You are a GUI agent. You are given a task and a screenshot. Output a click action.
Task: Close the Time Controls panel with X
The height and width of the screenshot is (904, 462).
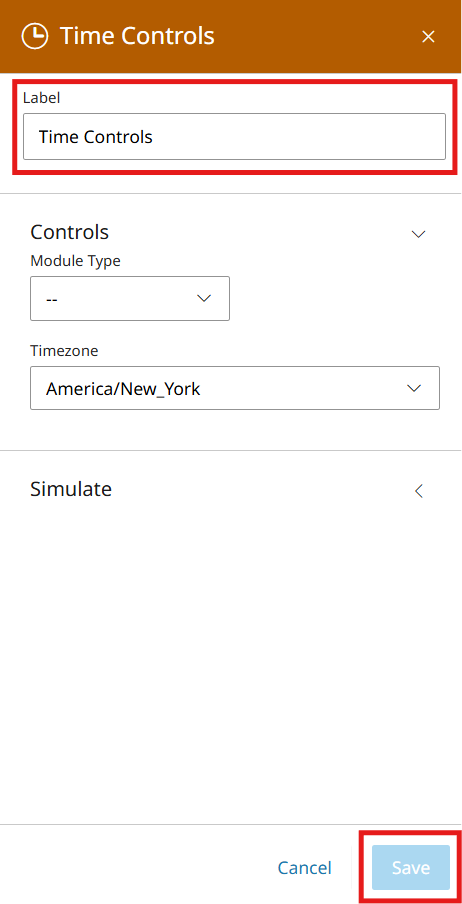tap(428, 37)
